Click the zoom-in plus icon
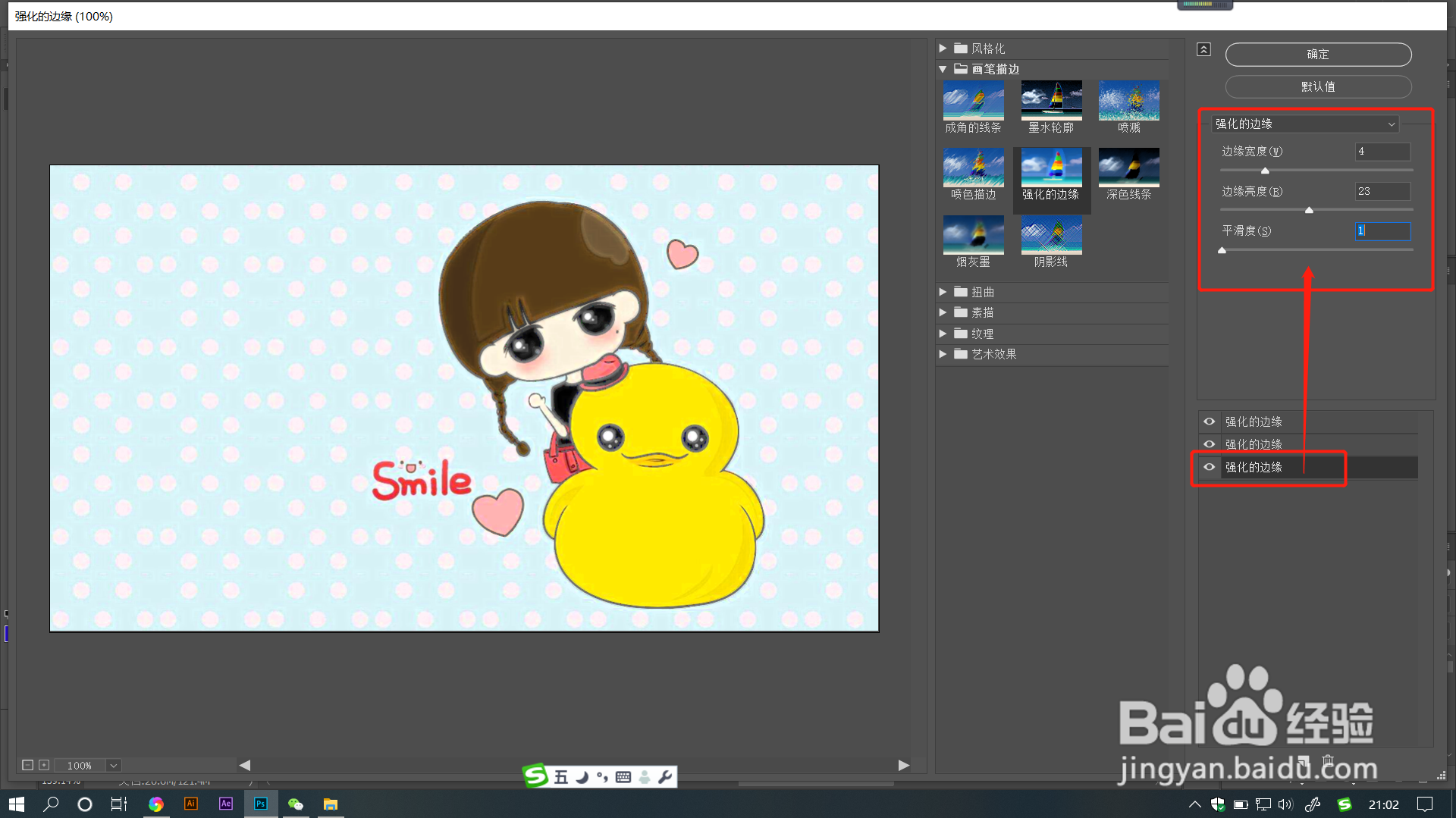This screenshot has width=1456, height=818. point(44,765)
